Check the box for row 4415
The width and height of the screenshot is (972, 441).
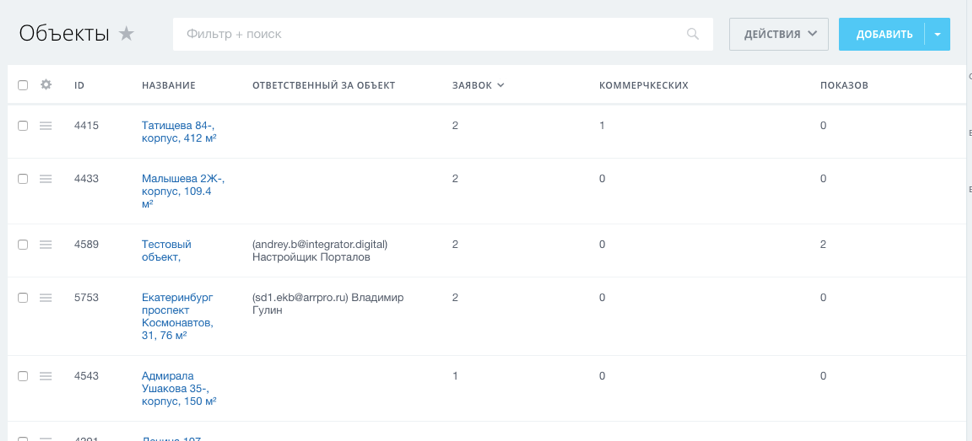(23, 125)
